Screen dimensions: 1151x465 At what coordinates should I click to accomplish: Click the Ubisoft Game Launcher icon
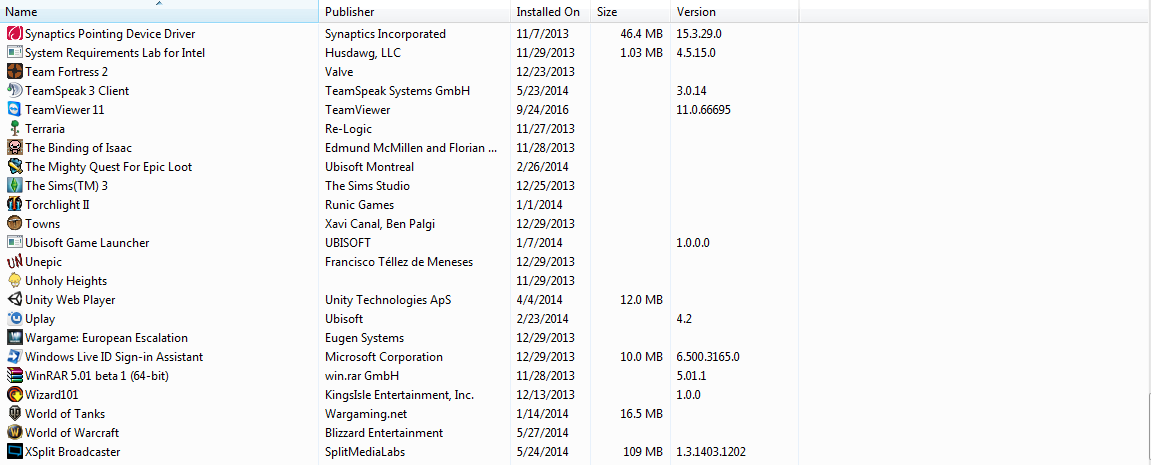(14, 242)
